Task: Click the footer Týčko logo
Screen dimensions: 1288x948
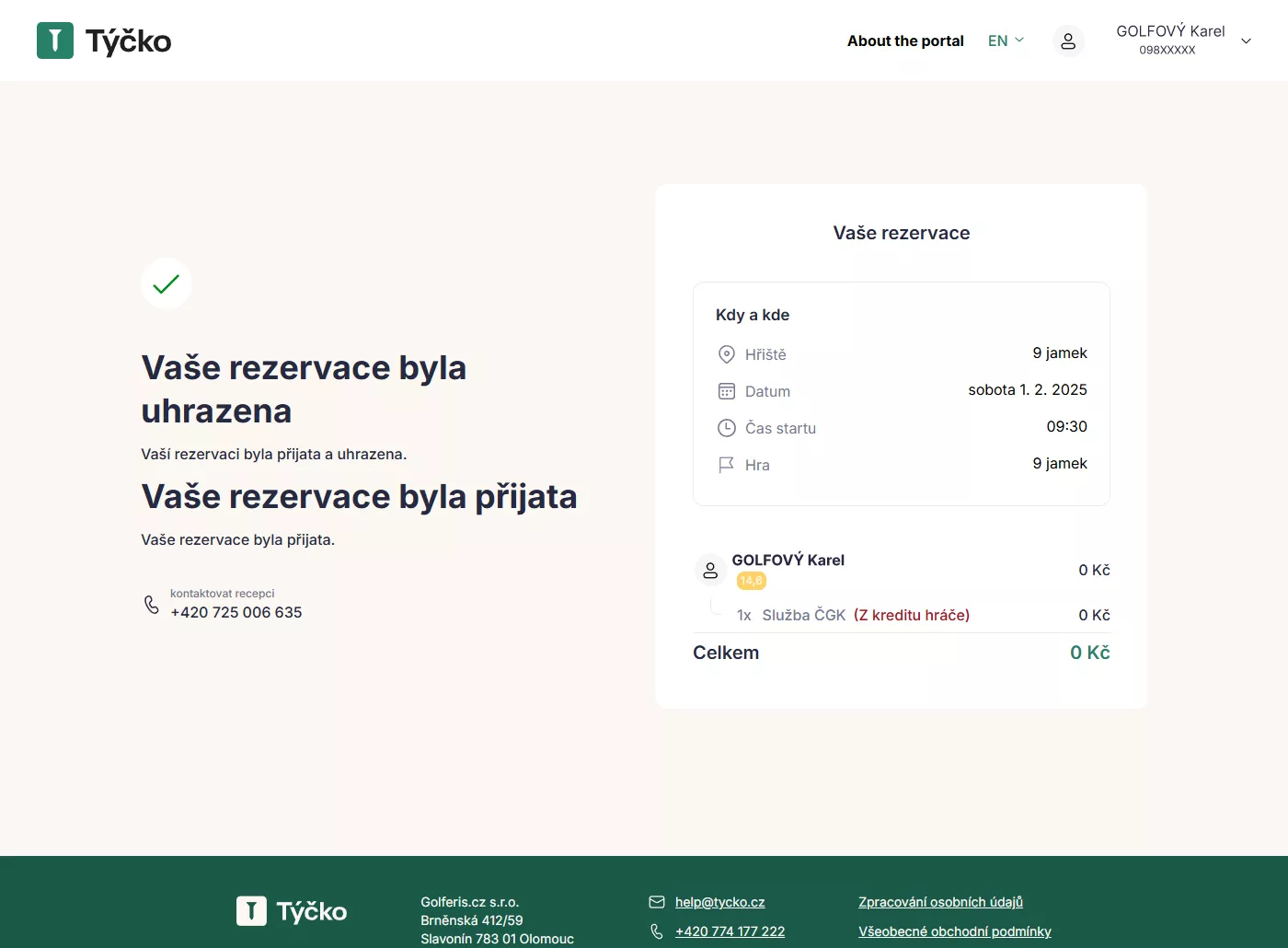Action: click(292, 911)
